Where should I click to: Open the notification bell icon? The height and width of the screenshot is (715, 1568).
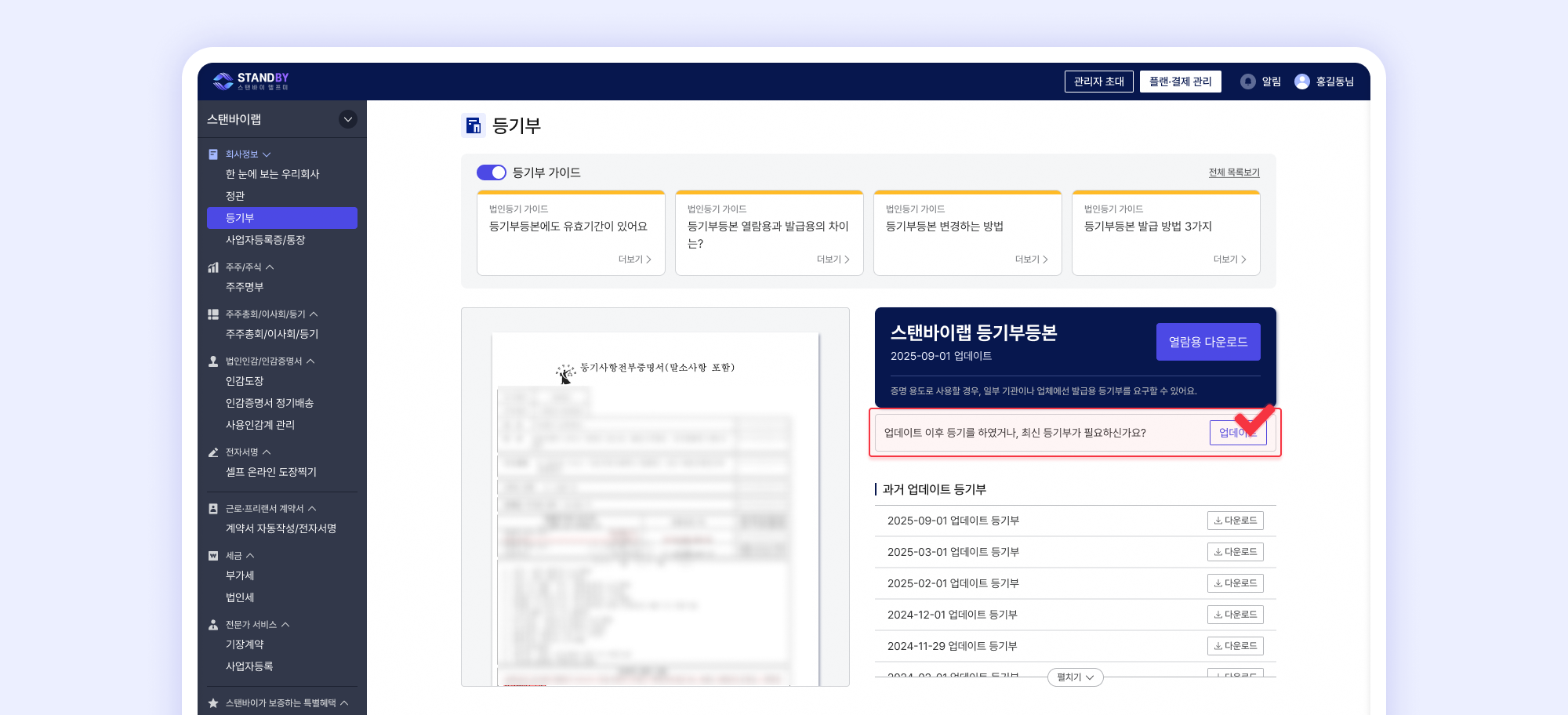coord(1247,82)
